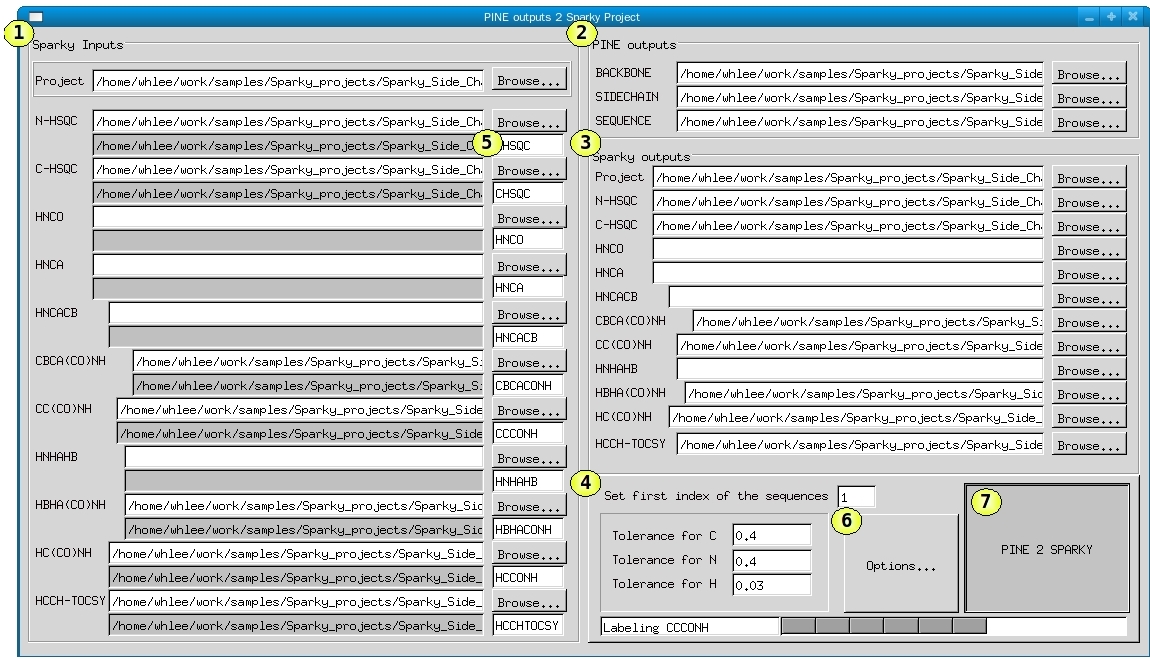Click the Sparky outputs Project path field
Viewport: 1150px width, 659px height.
(x=849, y=177)
